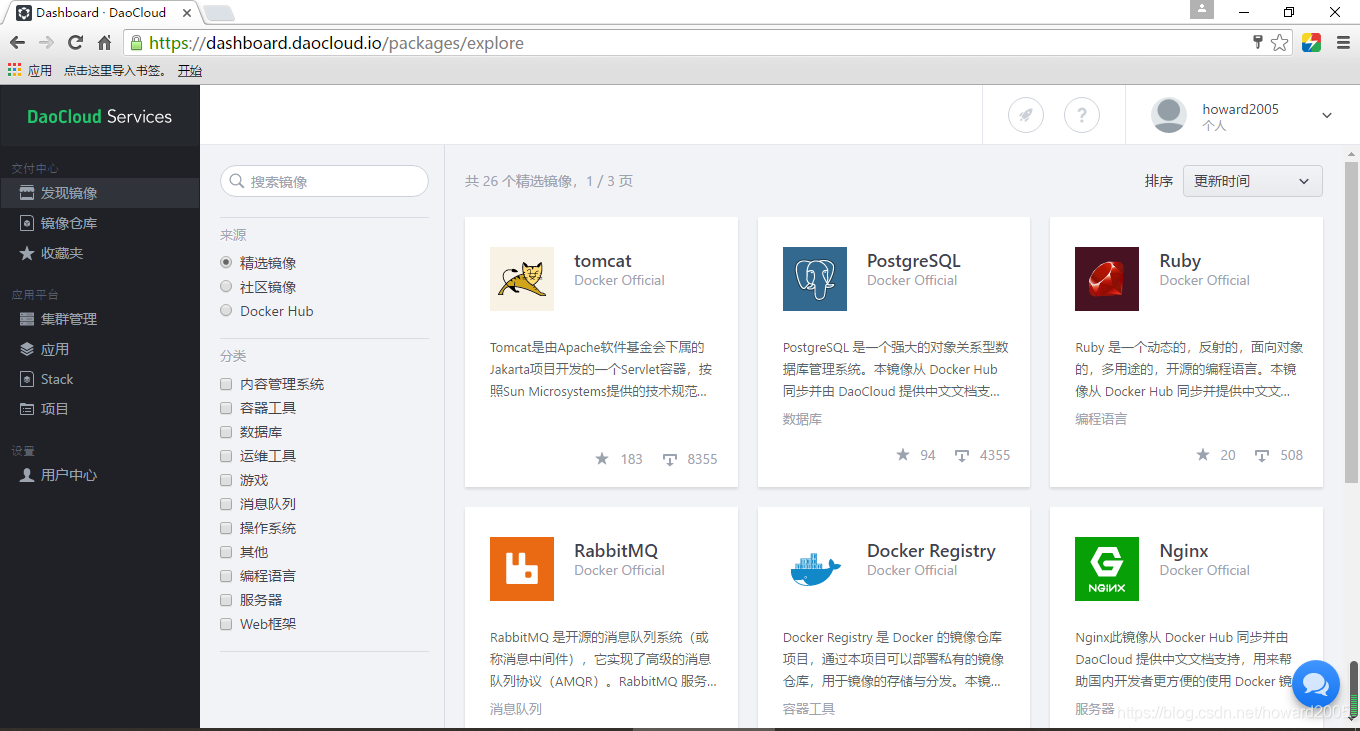Check the 消息队列 category checkbox
This screenshot has height=731, width=1360.
(226, 504)
